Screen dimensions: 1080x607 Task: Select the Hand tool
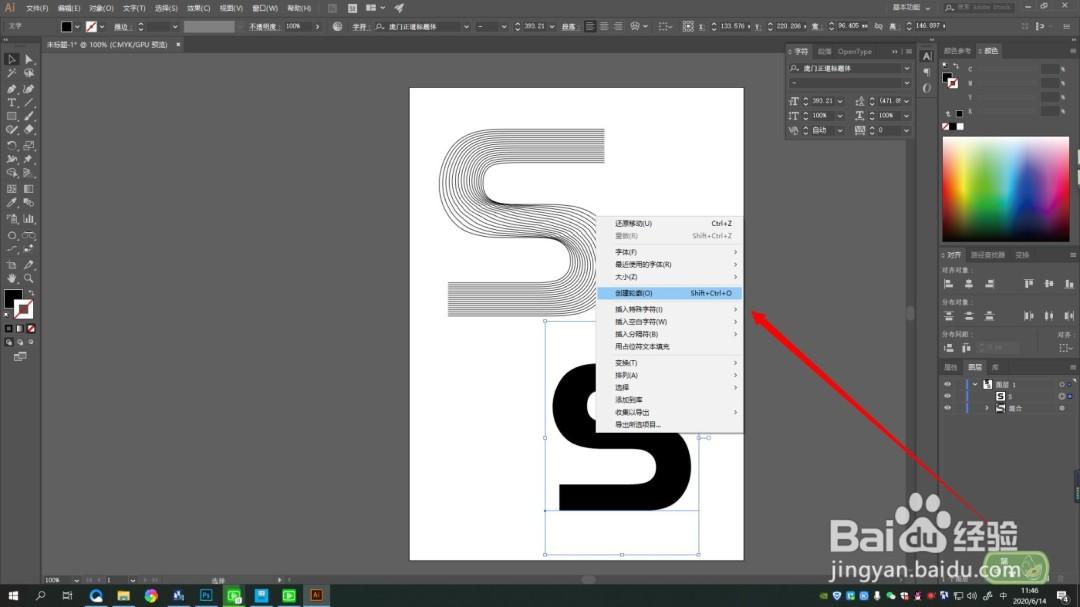click(x=12, y=278)
